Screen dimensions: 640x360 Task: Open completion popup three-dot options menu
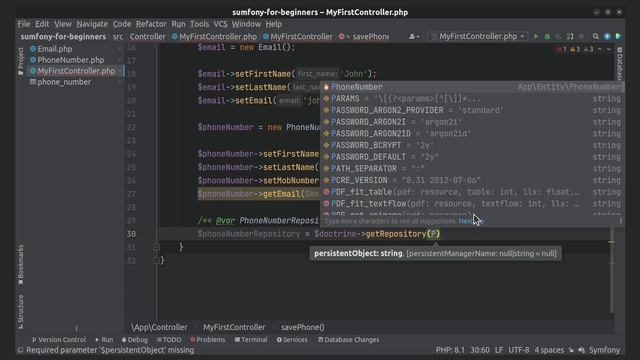(620, 221)
